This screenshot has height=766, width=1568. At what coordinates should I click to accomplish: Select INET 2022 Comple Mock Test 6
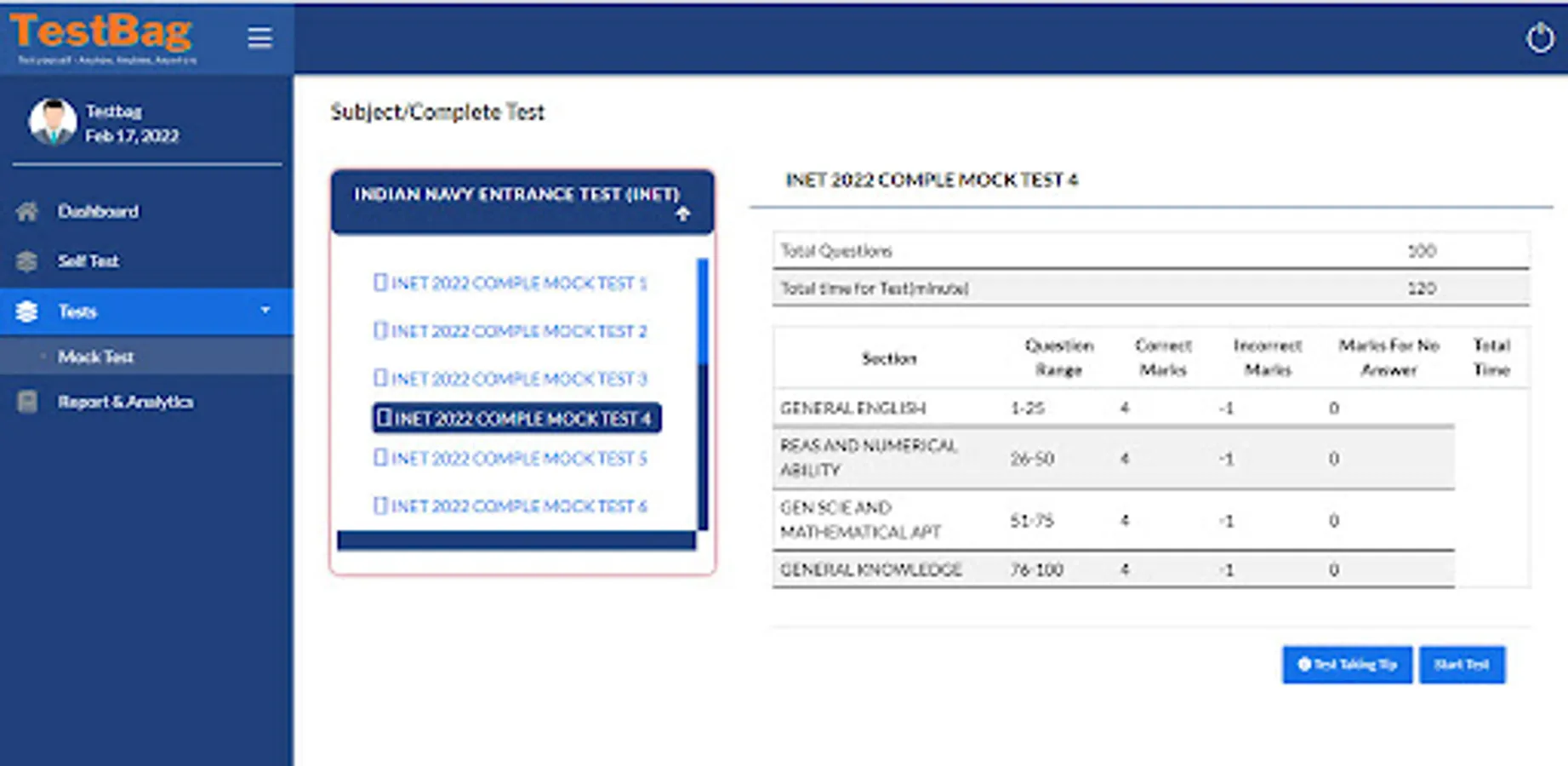pyautogui.click(x=519, y=506)
